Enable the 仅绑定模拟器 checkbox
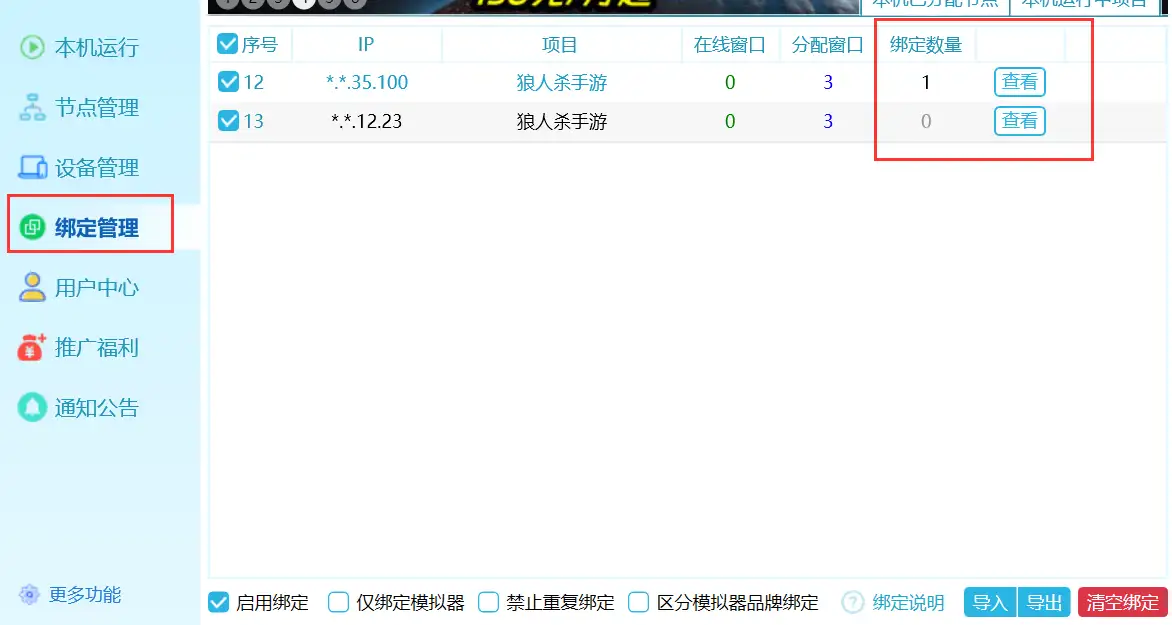This screenshot has height=625, width=1172. point(339,602)
